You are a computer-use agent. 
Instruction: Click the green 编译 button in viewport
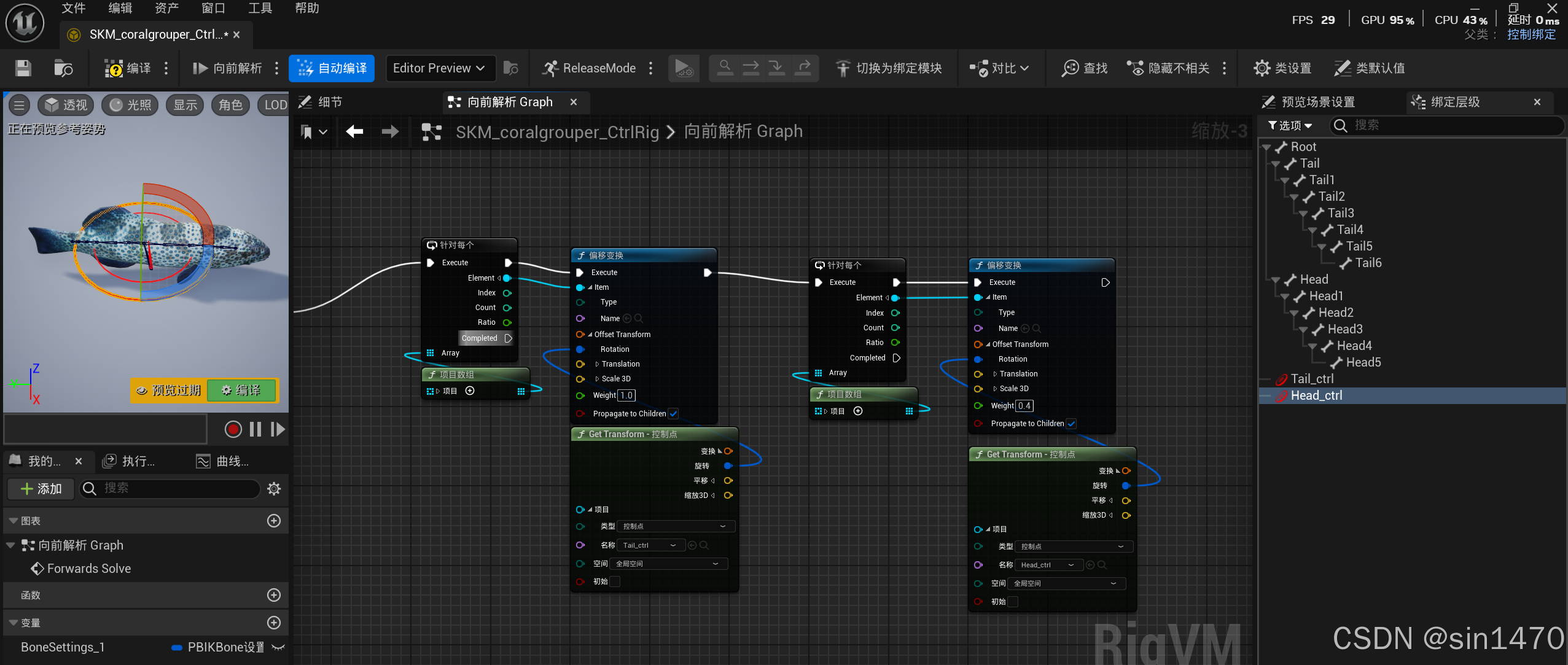[241, 391]
